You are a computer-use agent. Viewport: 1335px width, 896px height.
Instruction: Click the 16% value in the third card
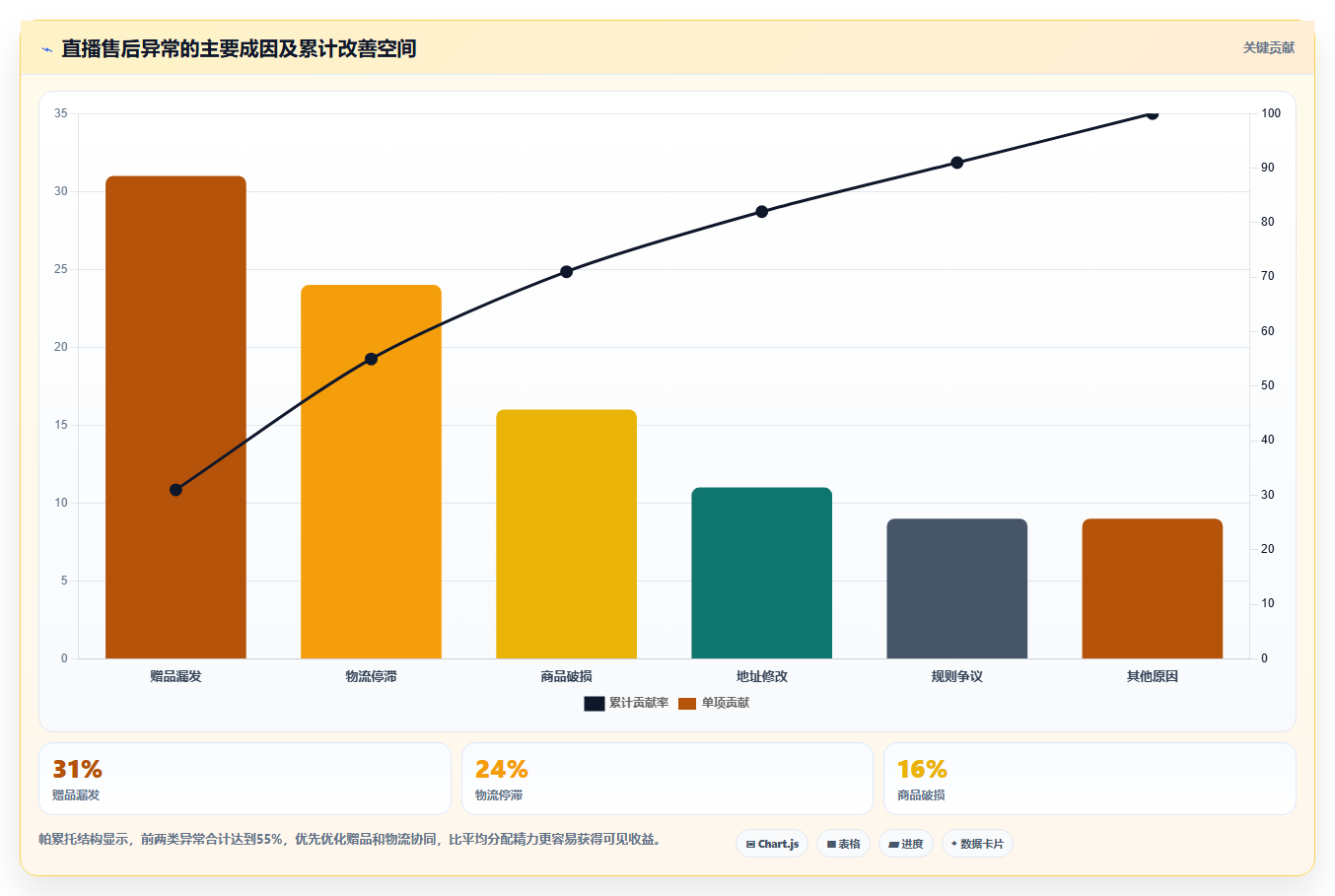pyautogui.click(x=922, y=769)
